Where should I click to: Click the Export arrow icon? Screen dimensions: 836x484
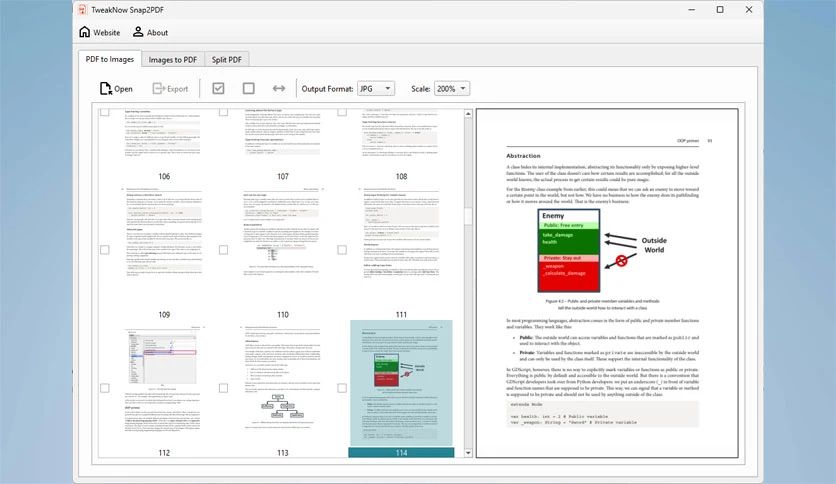click(x=158, y=88)
